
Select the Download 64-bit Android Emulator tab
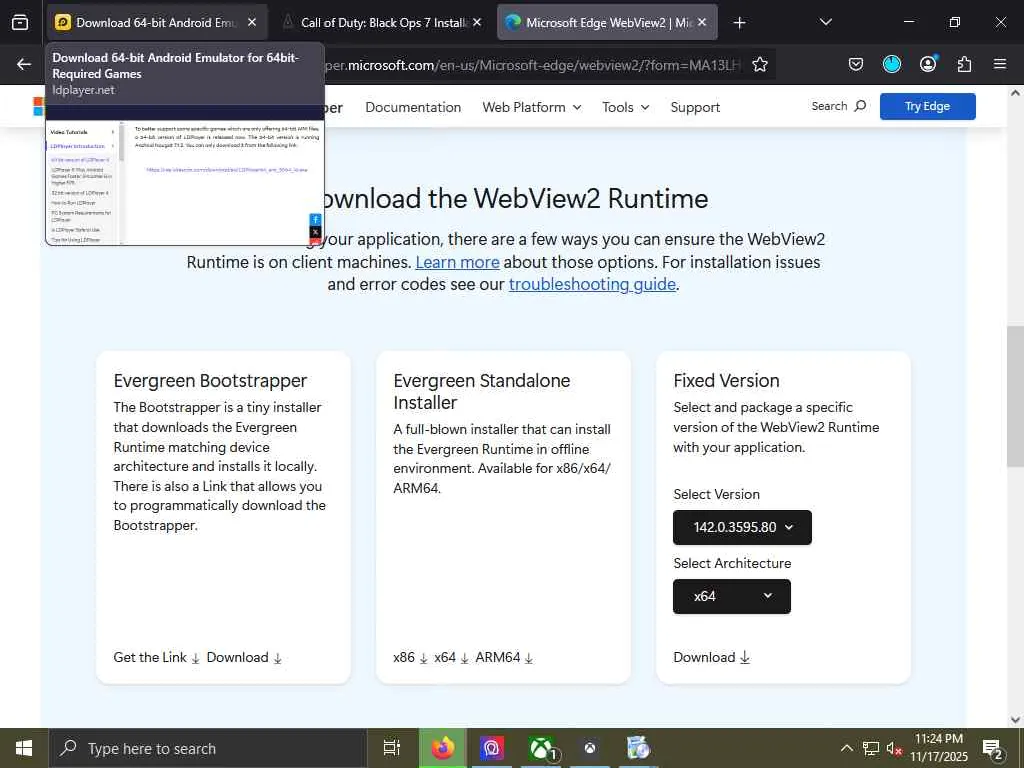[x=157, y=22]
